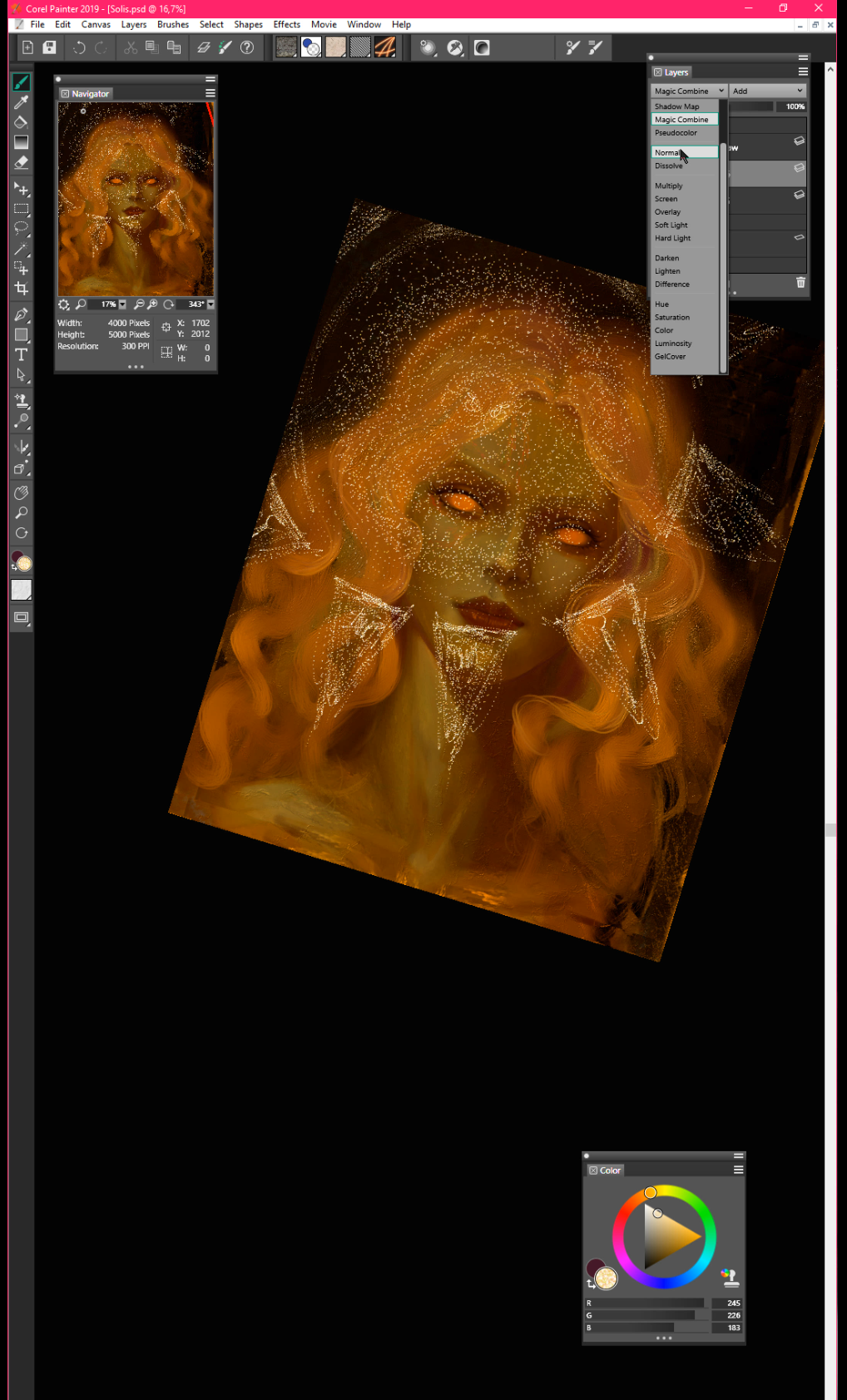Choose GelCover composite method

[x=684, y=356]
